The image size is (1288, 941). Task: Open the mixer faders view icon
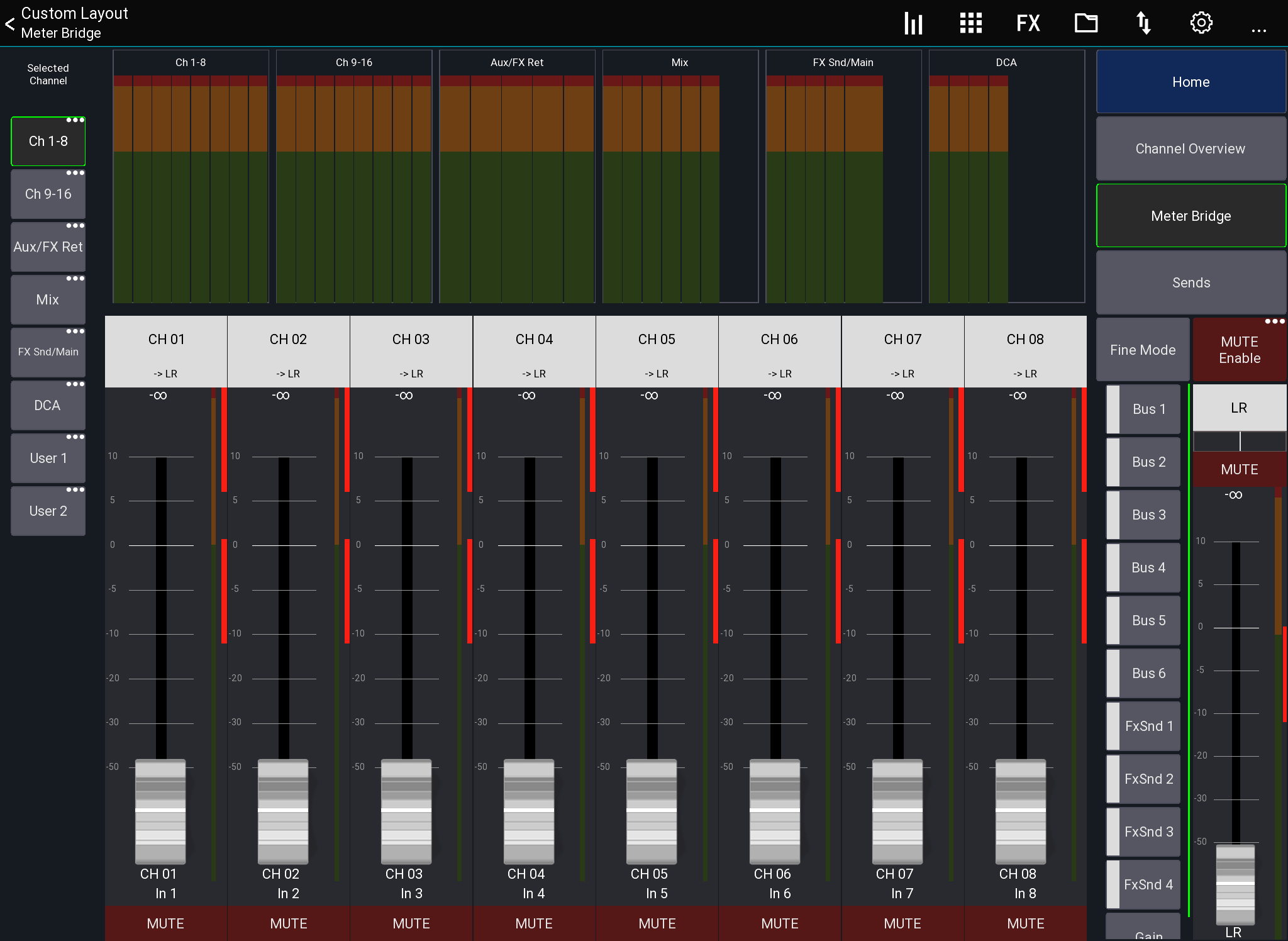click(x=913, y=23)
